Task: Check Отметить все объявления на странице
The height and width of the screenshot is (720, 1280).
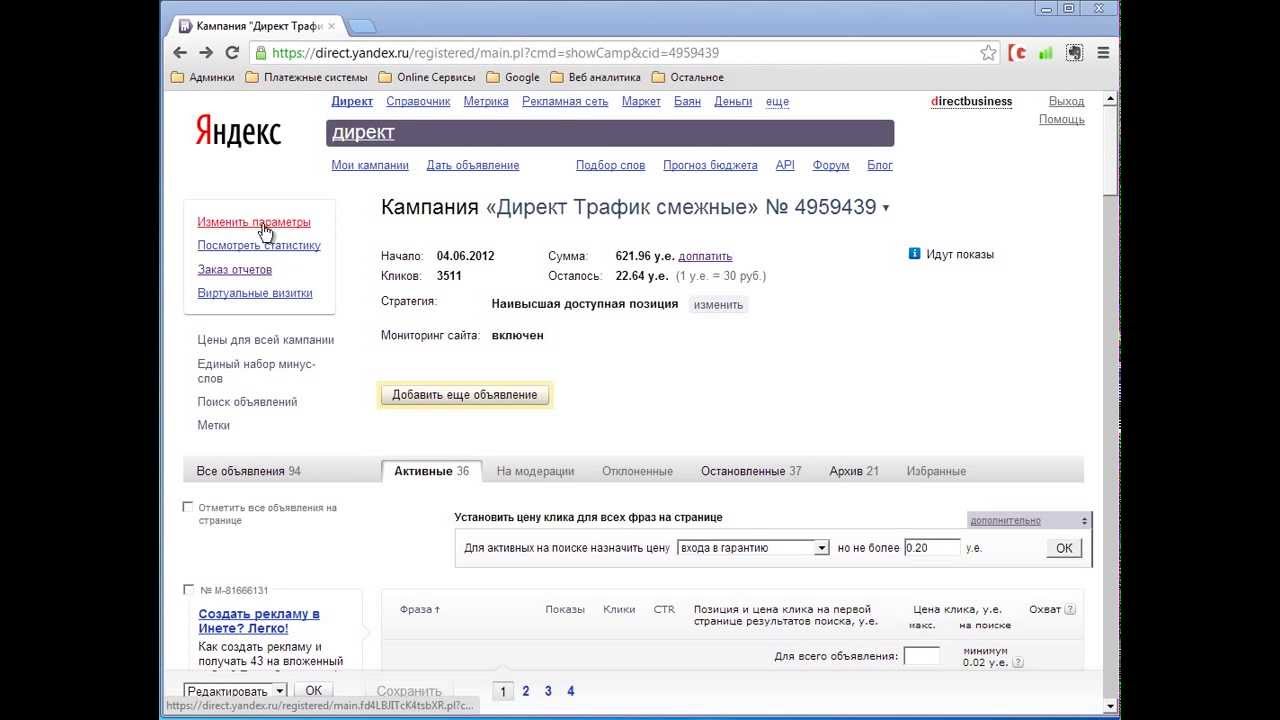Action: point(187,507)
